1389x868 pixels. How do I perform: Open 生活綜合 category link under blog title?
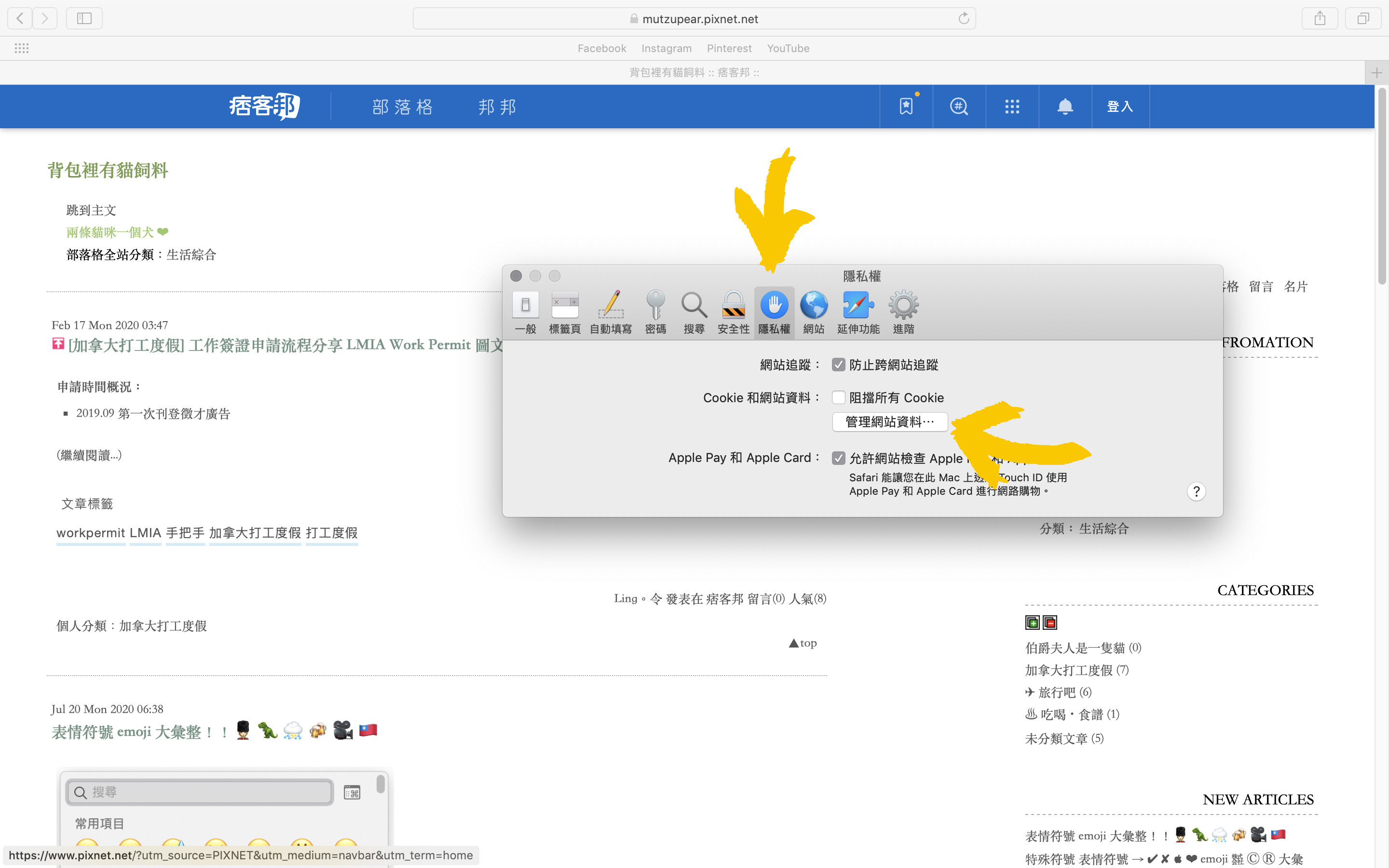pos(191,254)
